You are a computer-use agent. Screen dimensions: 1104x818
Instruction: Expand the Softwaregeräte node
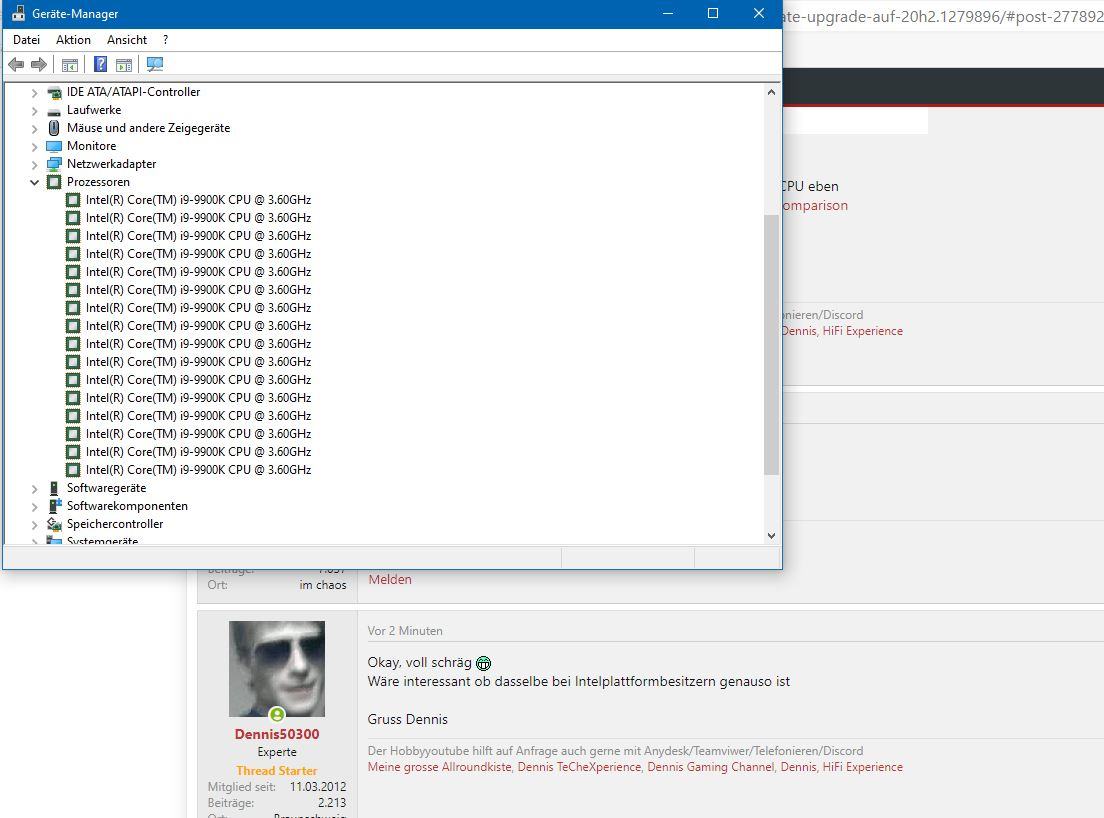34,489
